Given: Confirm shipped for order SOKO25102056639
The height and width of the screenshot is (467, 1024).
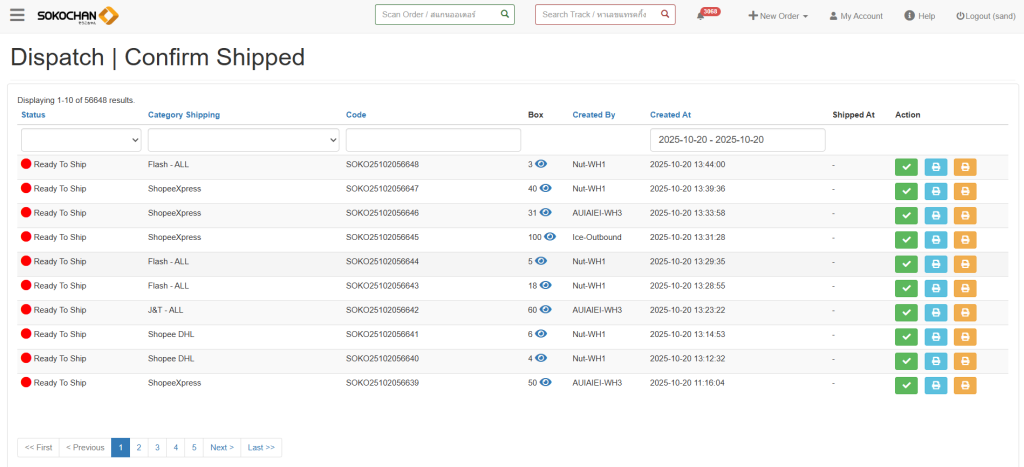Looking at the screenshot, I should 906,385.
